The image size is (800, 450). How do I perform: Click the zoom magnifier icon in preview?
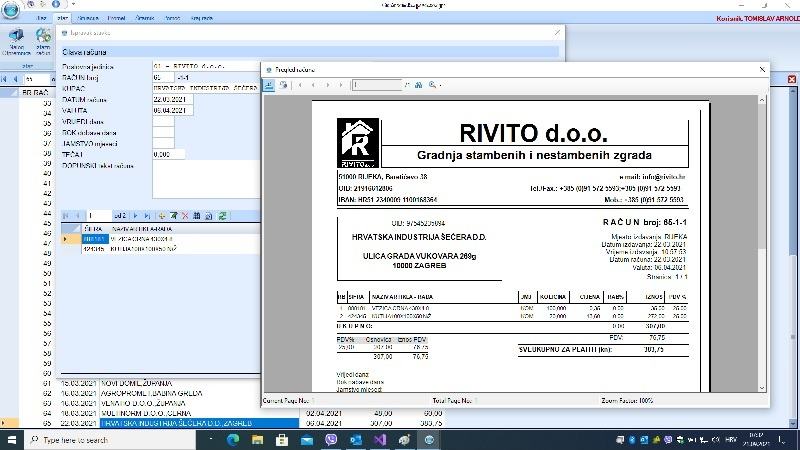click(x=432, y=85)
